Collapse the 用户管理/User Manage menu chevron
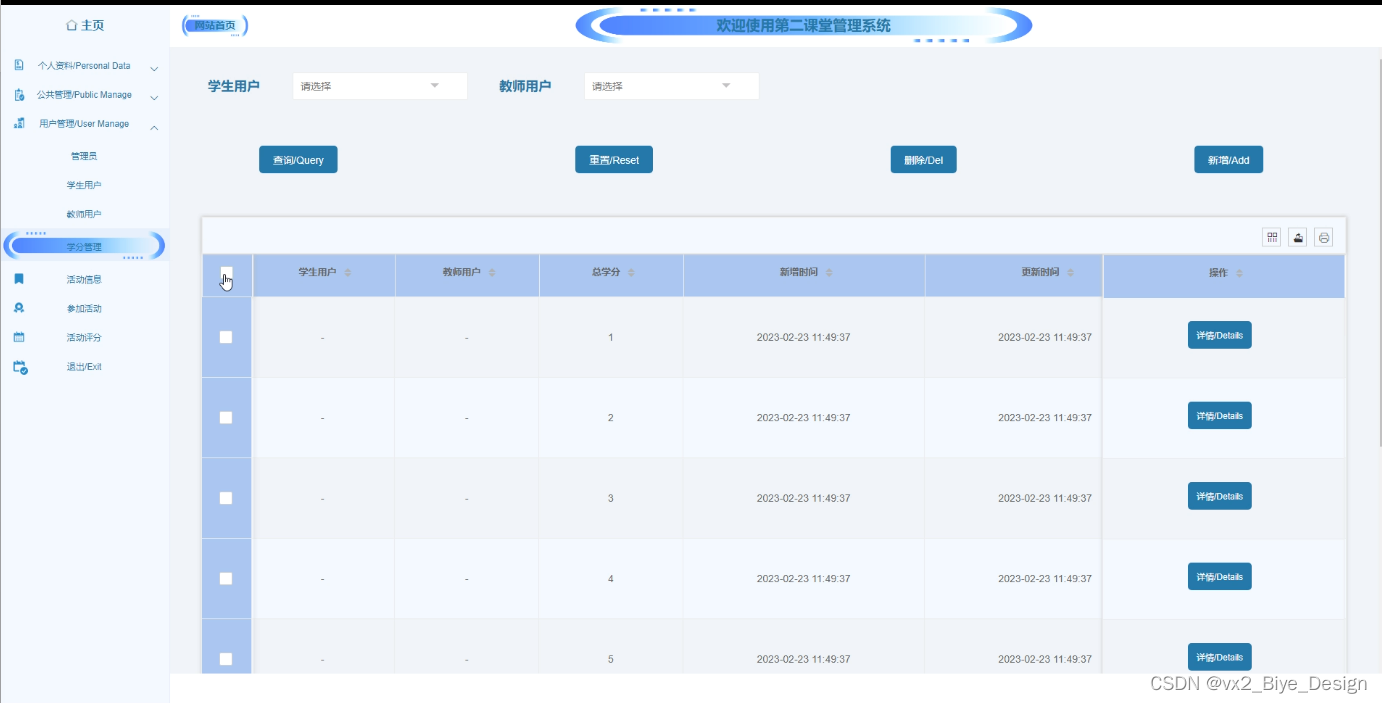The height and width of the screenshot is (703, 1382). tap(154, 126)
